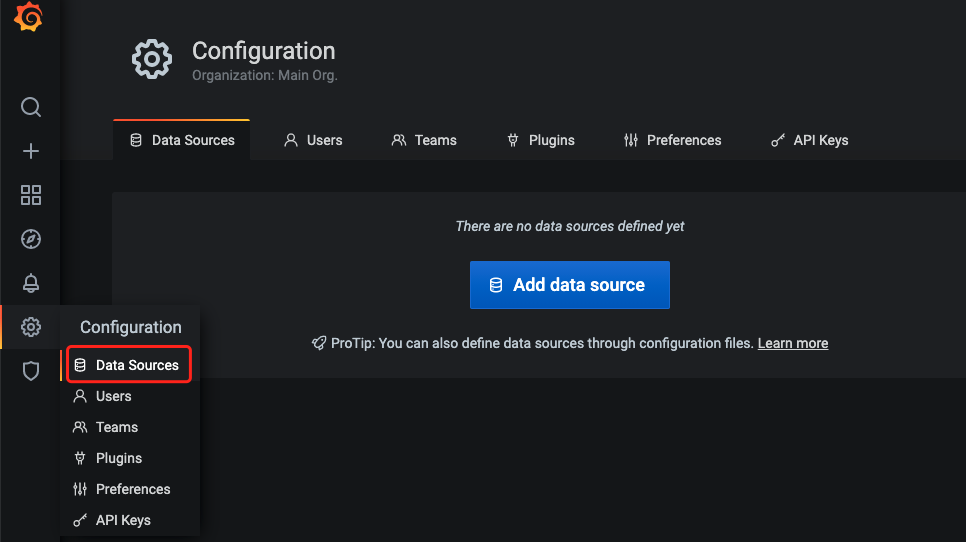The width and height of the screenshot is (966, 542).
Task: Open the Alerting bell icon
Action: tap(31, 283)
